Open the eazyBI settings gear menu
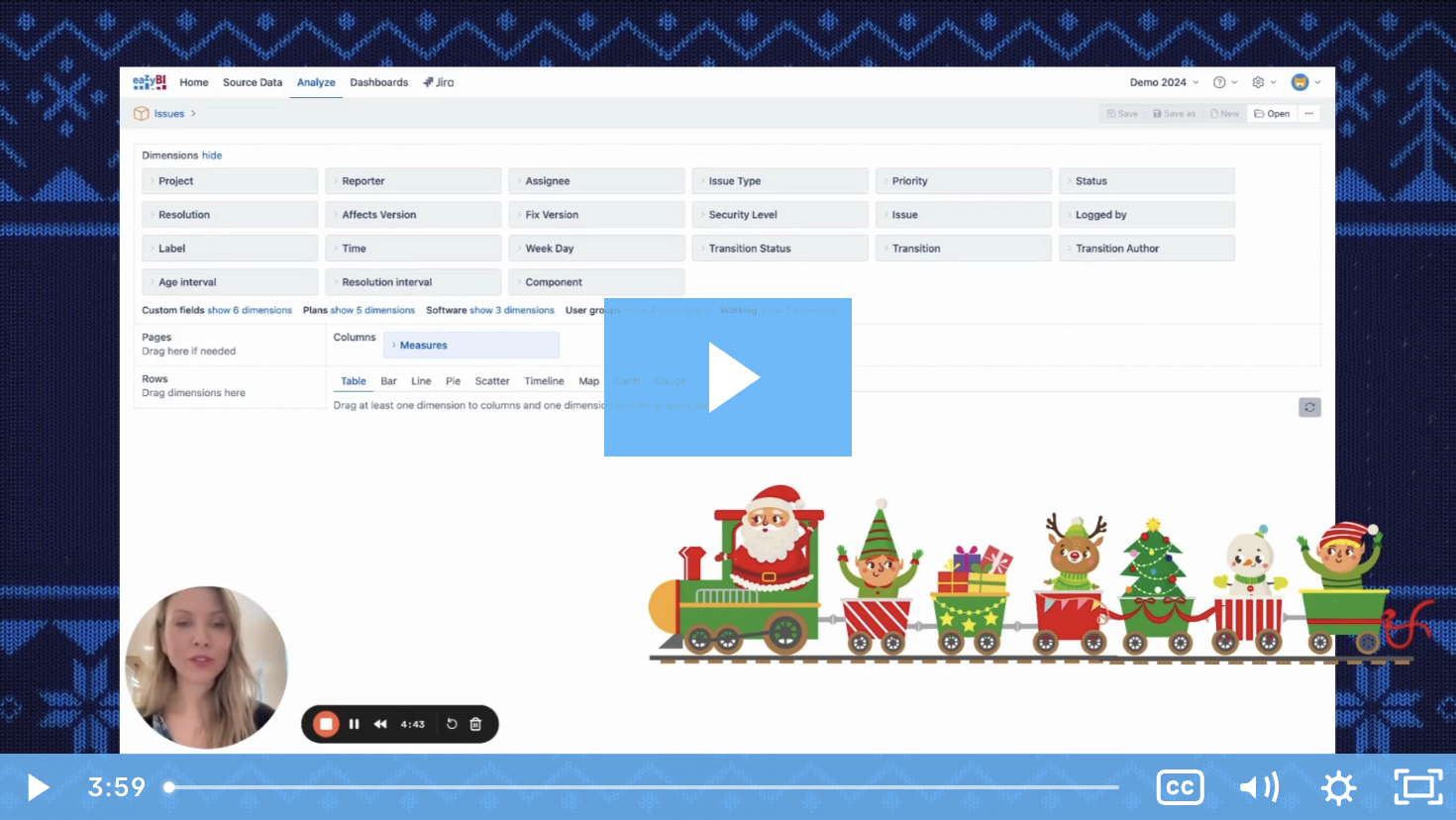Screen dimensions: 1456x820 pyautogui.click(x=1264, y=82)
